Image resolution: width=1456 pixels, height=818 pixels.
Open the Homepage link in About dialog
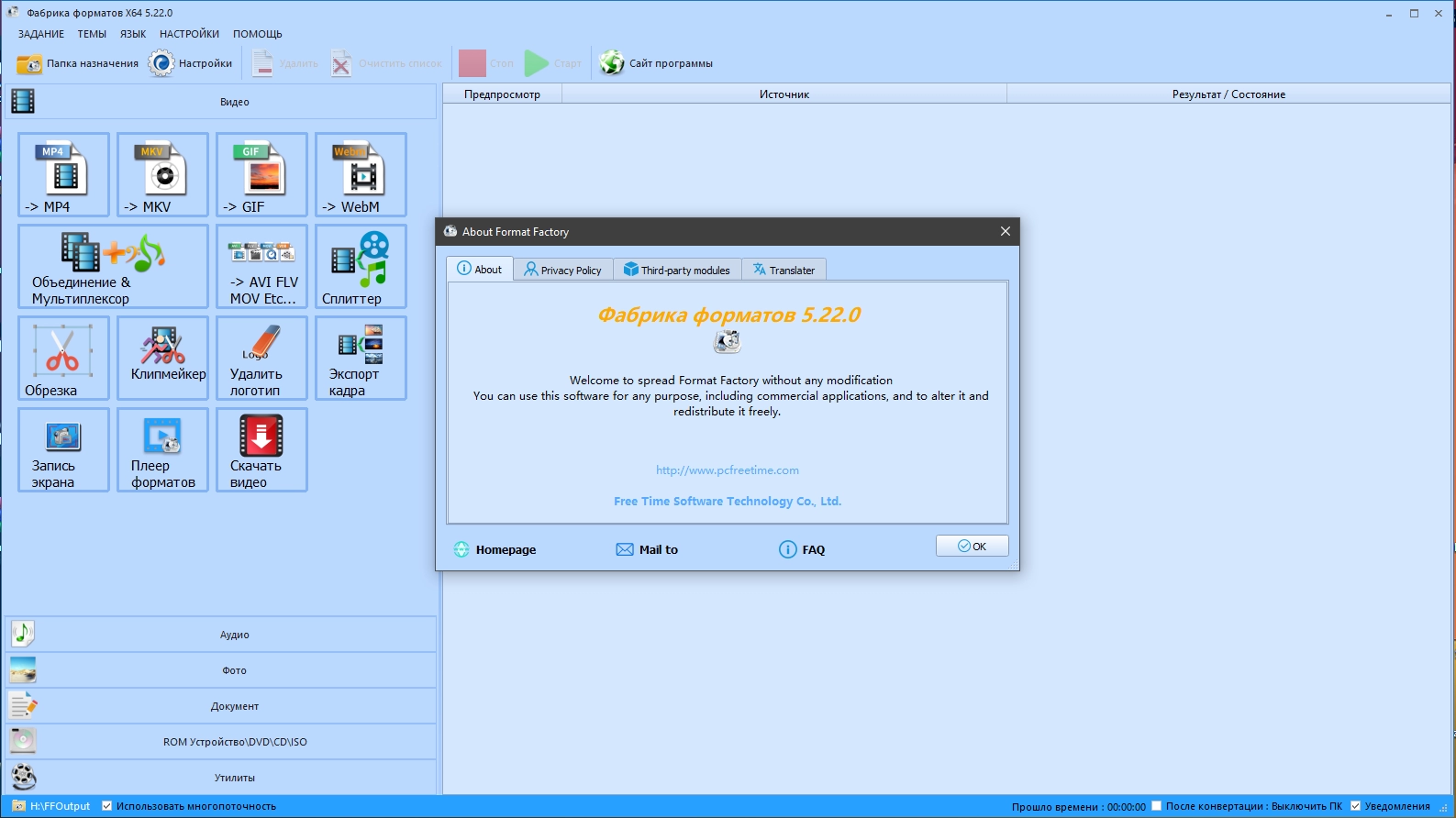point(495,549)
